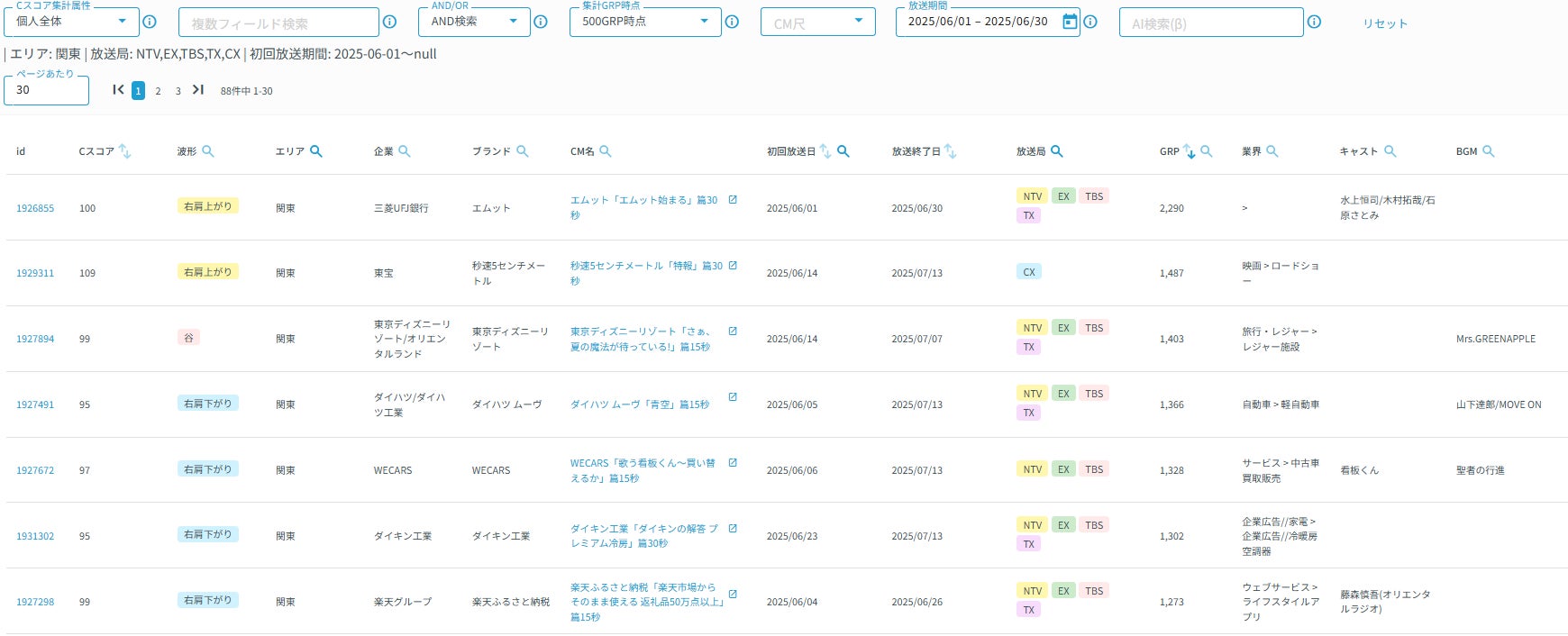Sort by Cスコア column arrows
1568x636 pixels.
125,151
